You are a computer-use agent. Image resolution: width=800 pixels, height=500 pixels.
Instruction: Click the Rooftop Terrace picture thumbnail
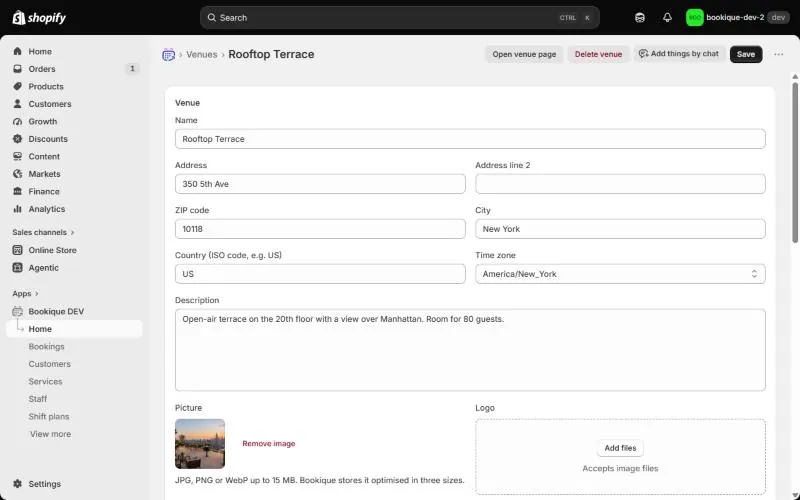(x=200, y=444)
